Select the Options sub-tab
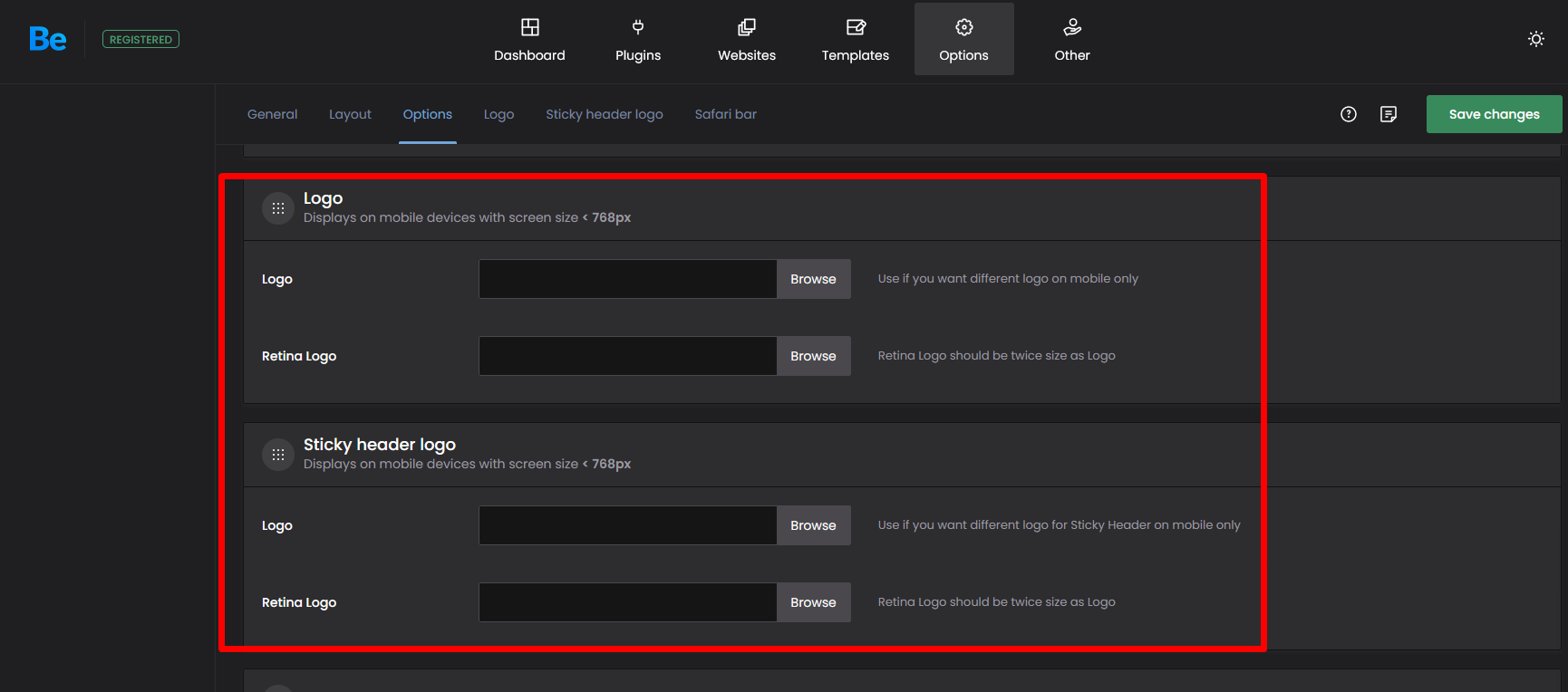The height and width of the screenshot is (692, 1568). point(428,114)
